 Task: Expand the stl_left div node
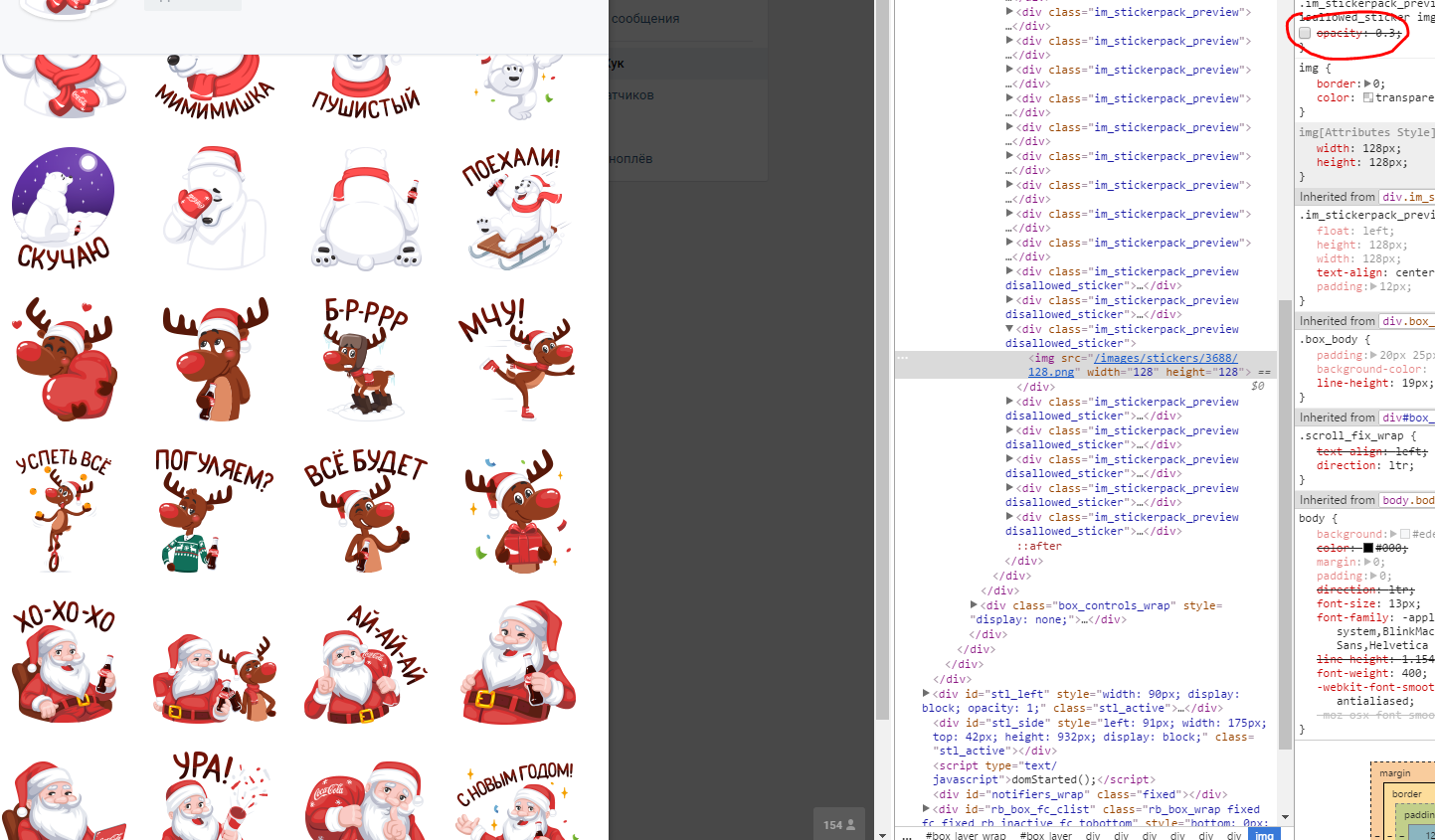[x=927, y=694]
